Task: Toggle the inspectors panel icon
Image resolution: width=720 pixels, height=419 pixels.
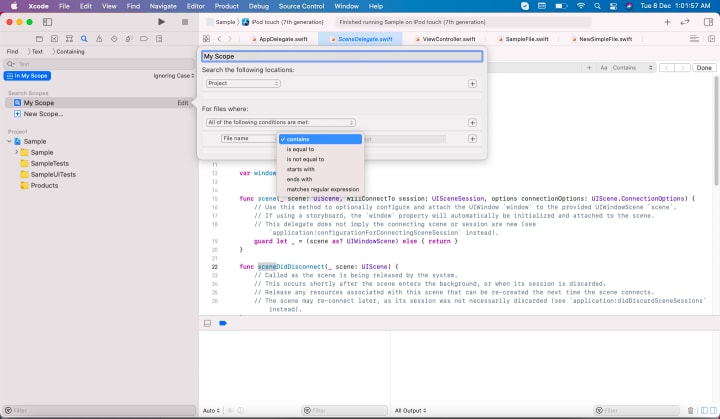Action: (x=708, y=22)
